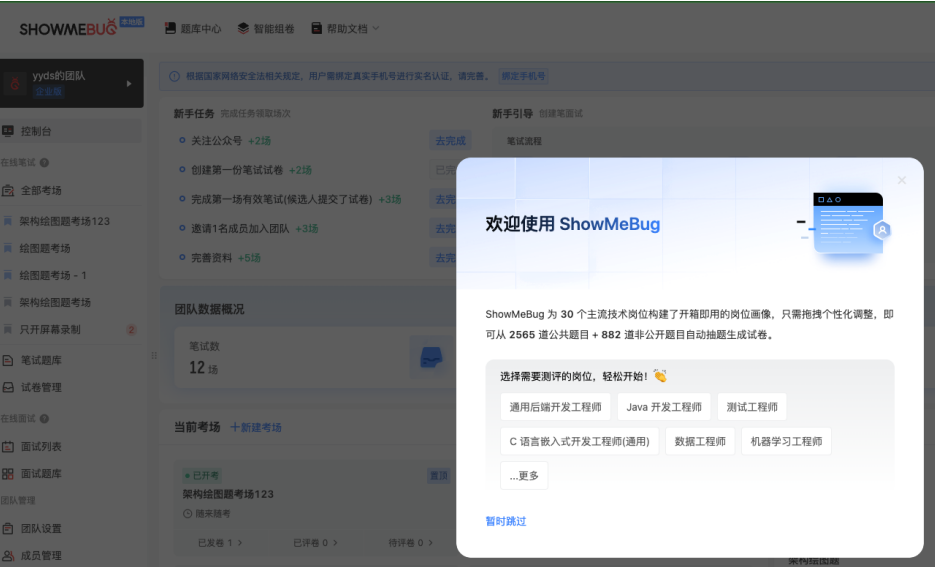
Task: Click the 试卷管理 sidebar icon
Action: pyautogui.click(x=8, y=388)
